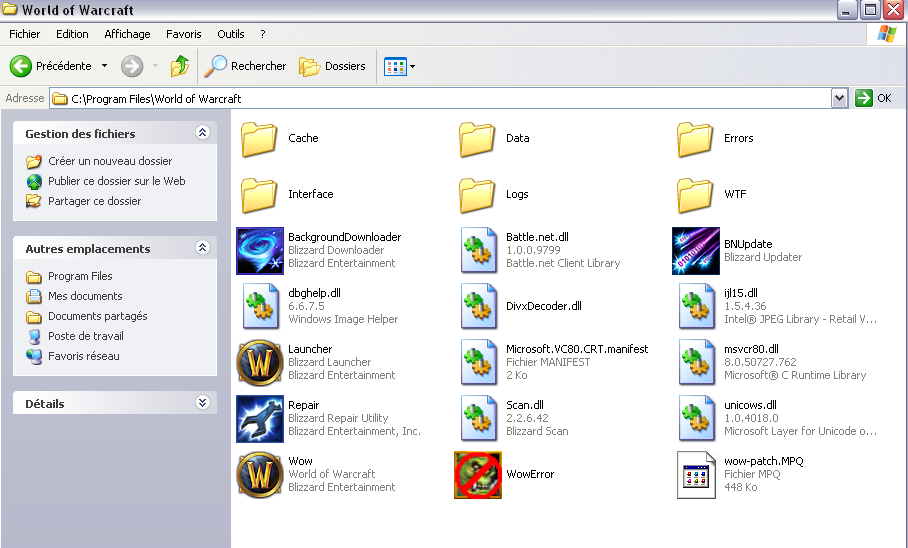Open the Outils menu
Image resolution: width=908 pixels, height=548 pixels.
231,34
